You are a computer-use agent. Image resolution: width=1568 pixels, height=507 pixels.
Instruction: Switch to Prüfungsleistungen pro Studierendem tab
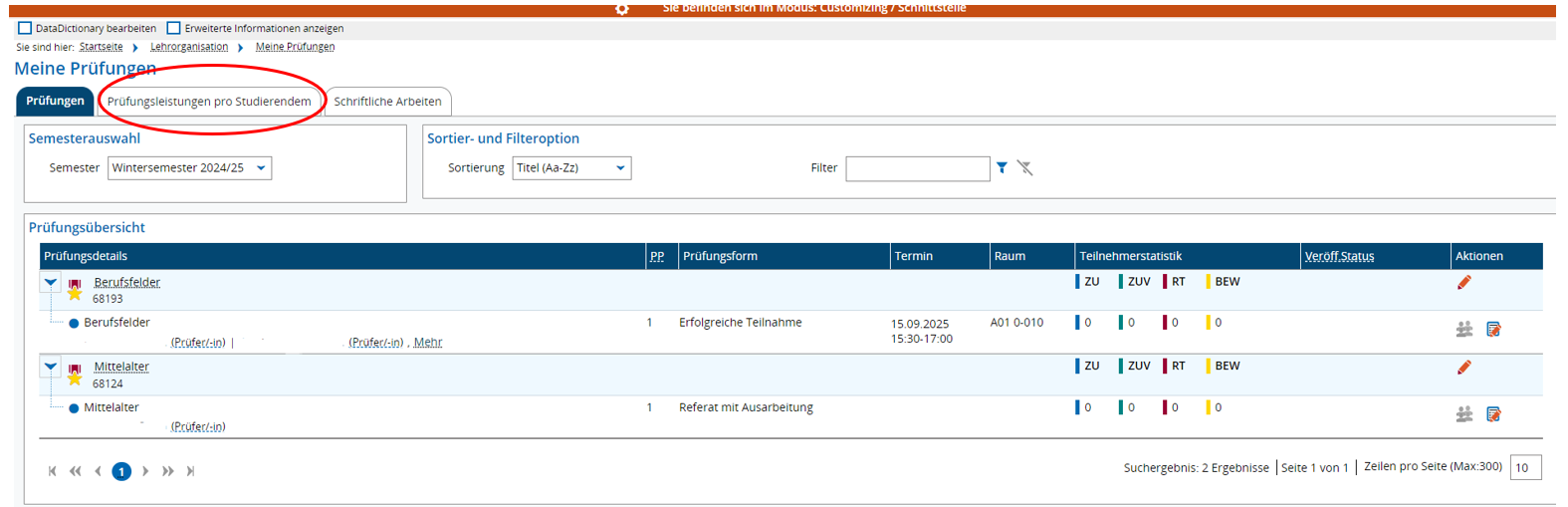(x=209, y=102)
